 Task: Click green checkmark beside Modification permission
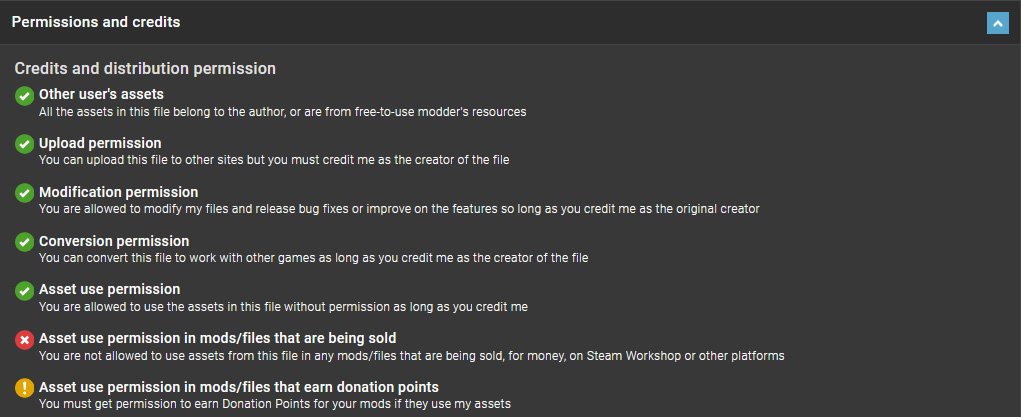pyautogui.click(x=24, y=193)
